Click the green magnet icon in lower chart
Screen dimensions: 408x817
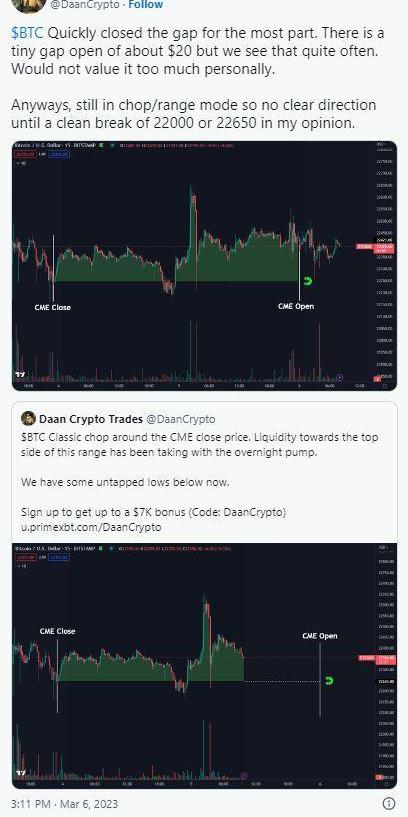329,681
